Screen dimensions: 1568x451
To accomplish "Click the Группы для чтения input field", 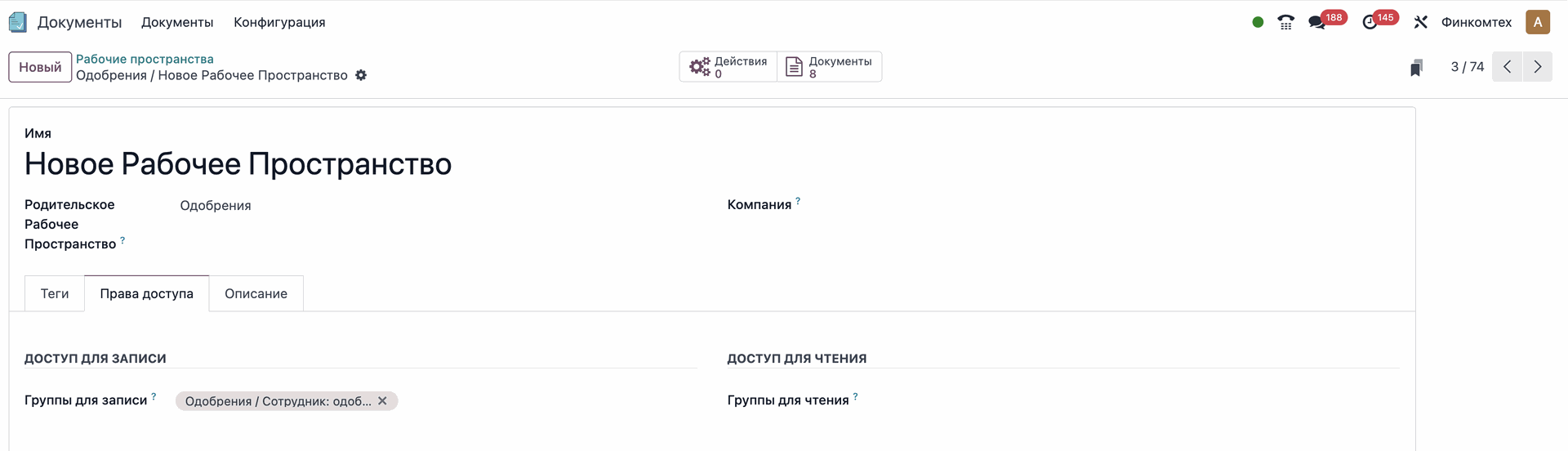I will [1127, 401].
